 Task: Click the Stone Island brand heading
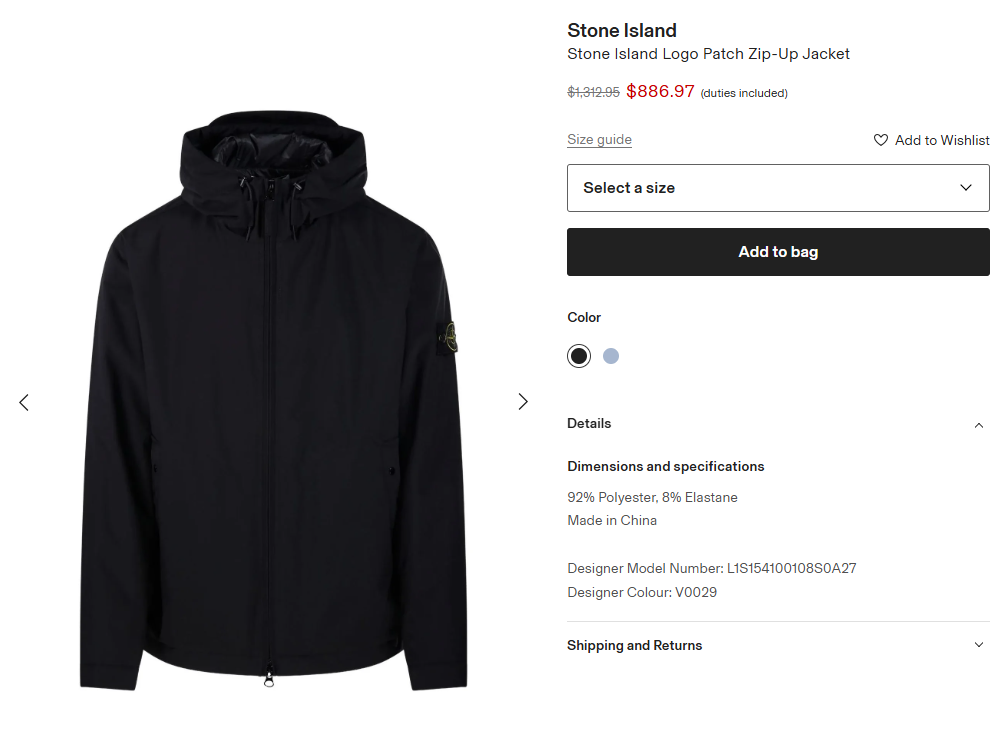(x=622, y=30)
